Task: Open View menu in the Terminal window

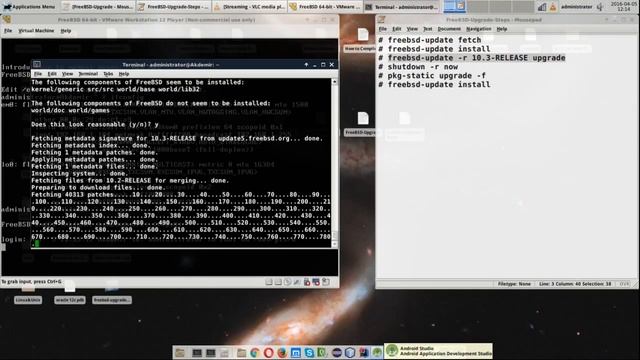Action: click(x=67, y=74)
